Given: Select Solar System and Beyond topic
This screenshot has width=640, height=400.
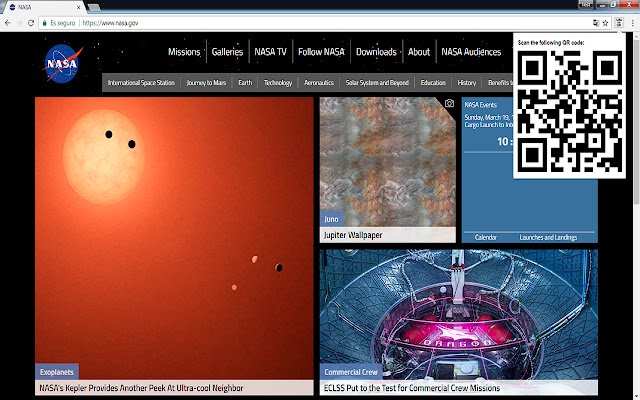Looking at the screenshot, I should click(x=377, y=82).
